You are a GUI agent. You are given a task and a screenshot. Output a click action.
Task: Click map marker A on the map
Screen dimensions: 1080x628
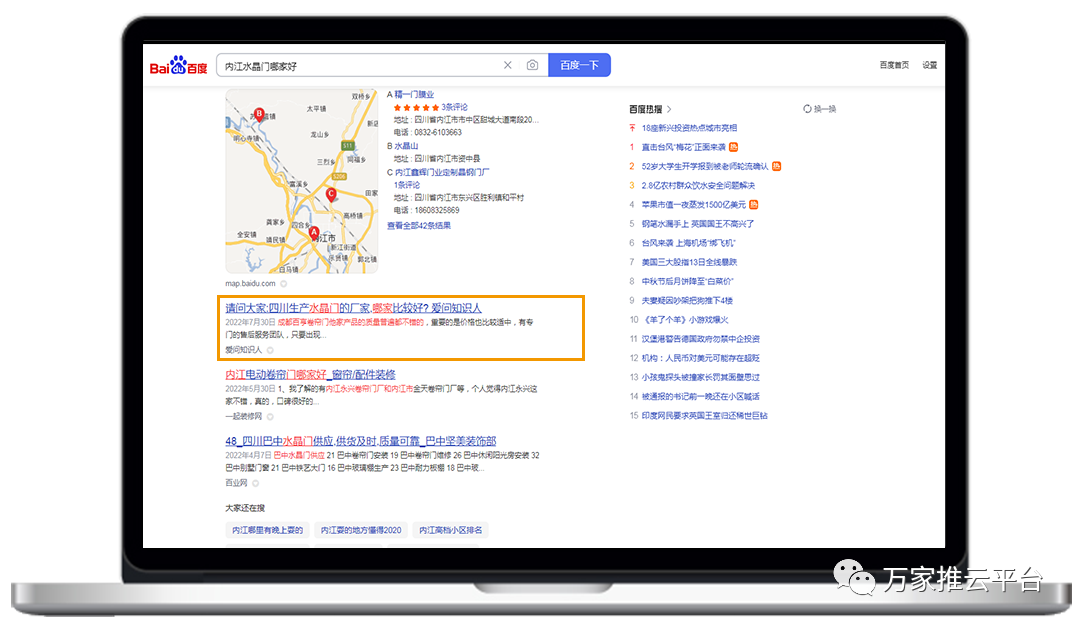click(x=314, y=233)
